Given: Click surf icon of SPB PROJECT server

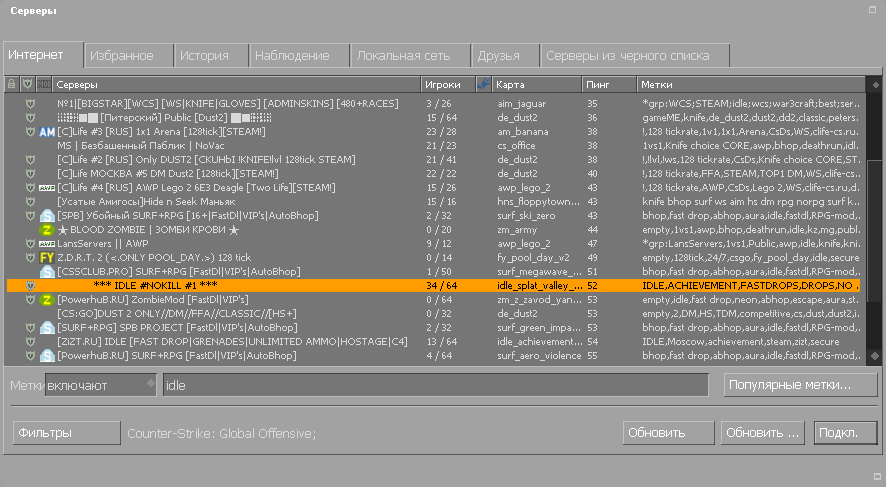Looking at the screenshot, I should pos(47,328).
